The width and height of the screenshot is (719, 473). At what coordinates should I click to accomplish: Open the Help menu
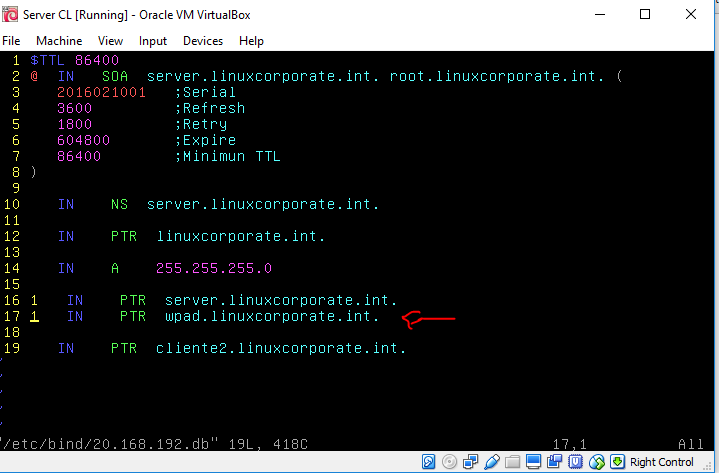pos(251,41)
